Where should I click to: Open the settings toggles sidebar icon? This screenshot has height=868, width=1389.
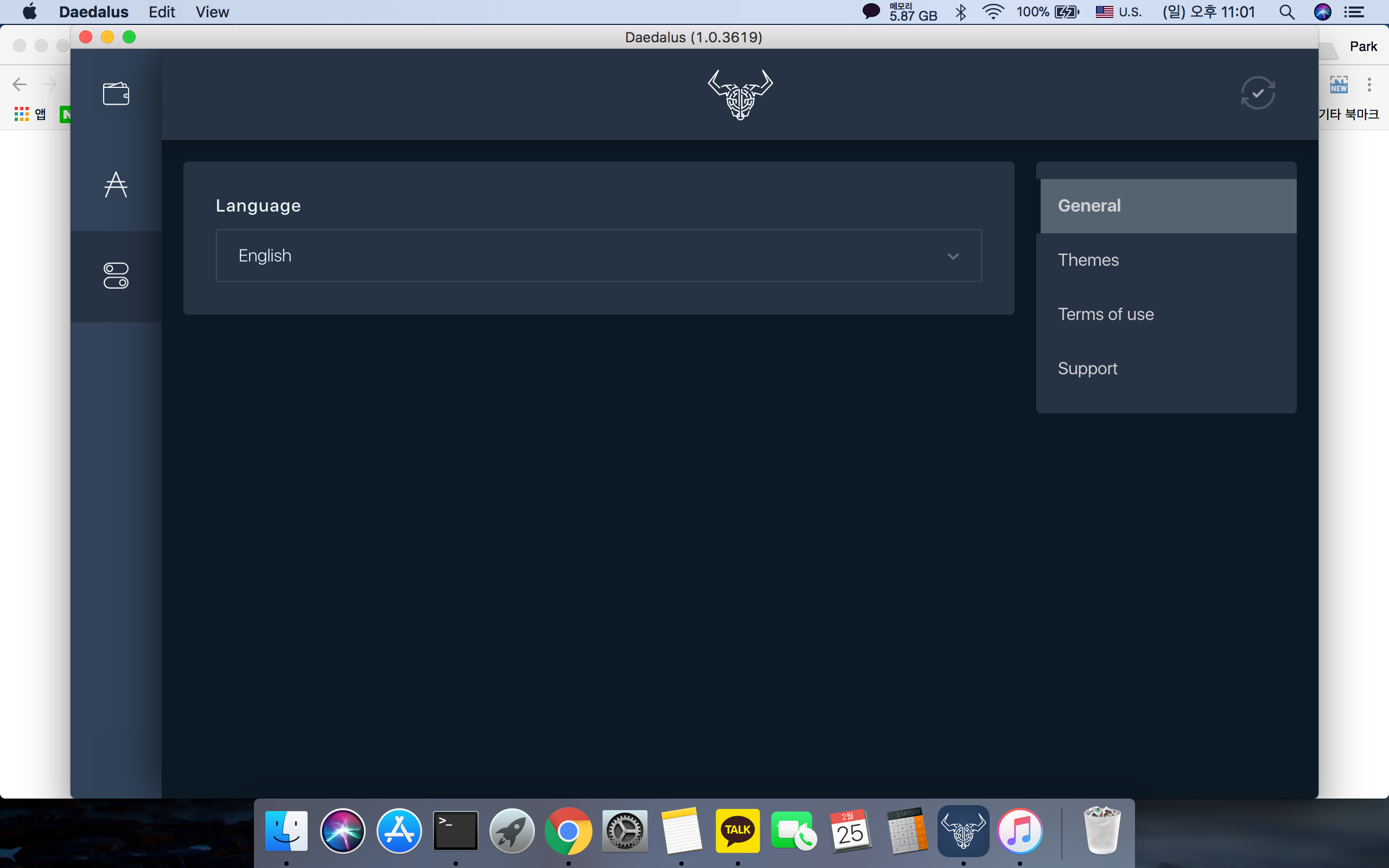click(116, 276)
